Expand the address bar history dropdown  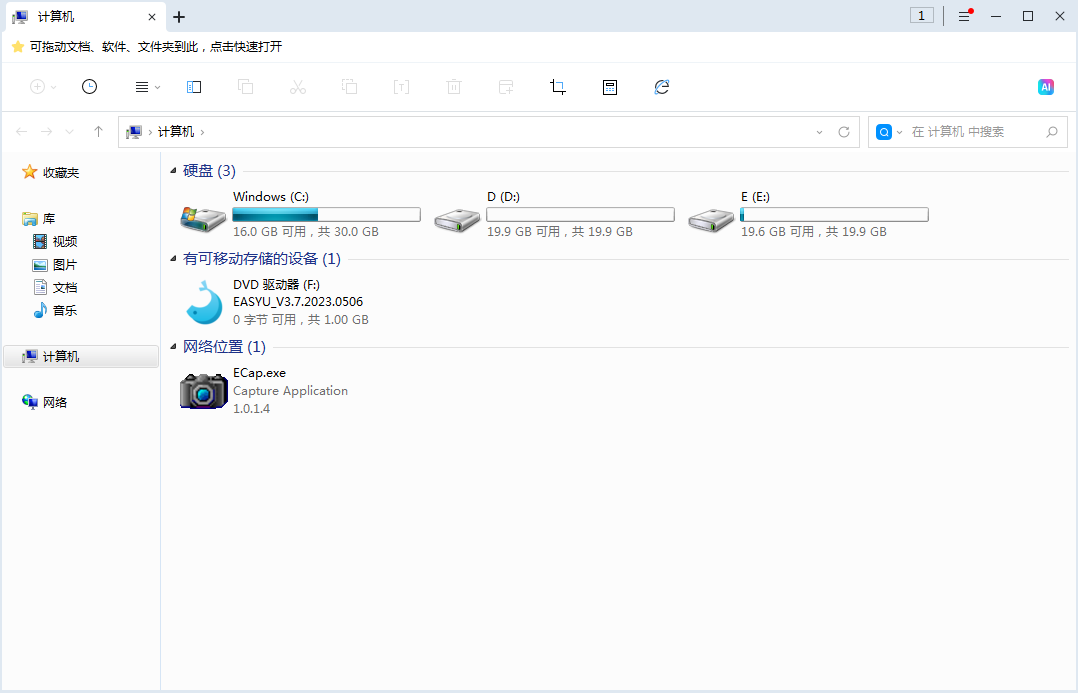pos(820,132)
